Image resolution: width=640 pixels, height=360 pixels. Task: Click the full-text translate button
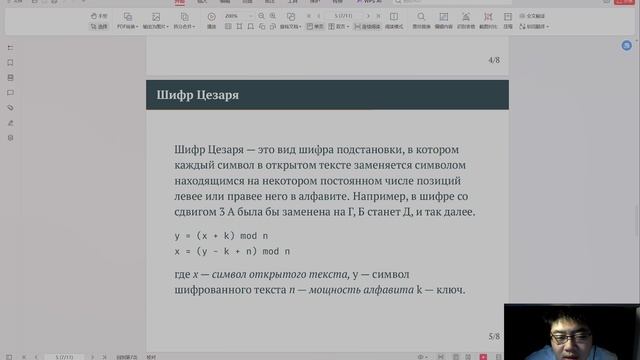pos(532,16)
